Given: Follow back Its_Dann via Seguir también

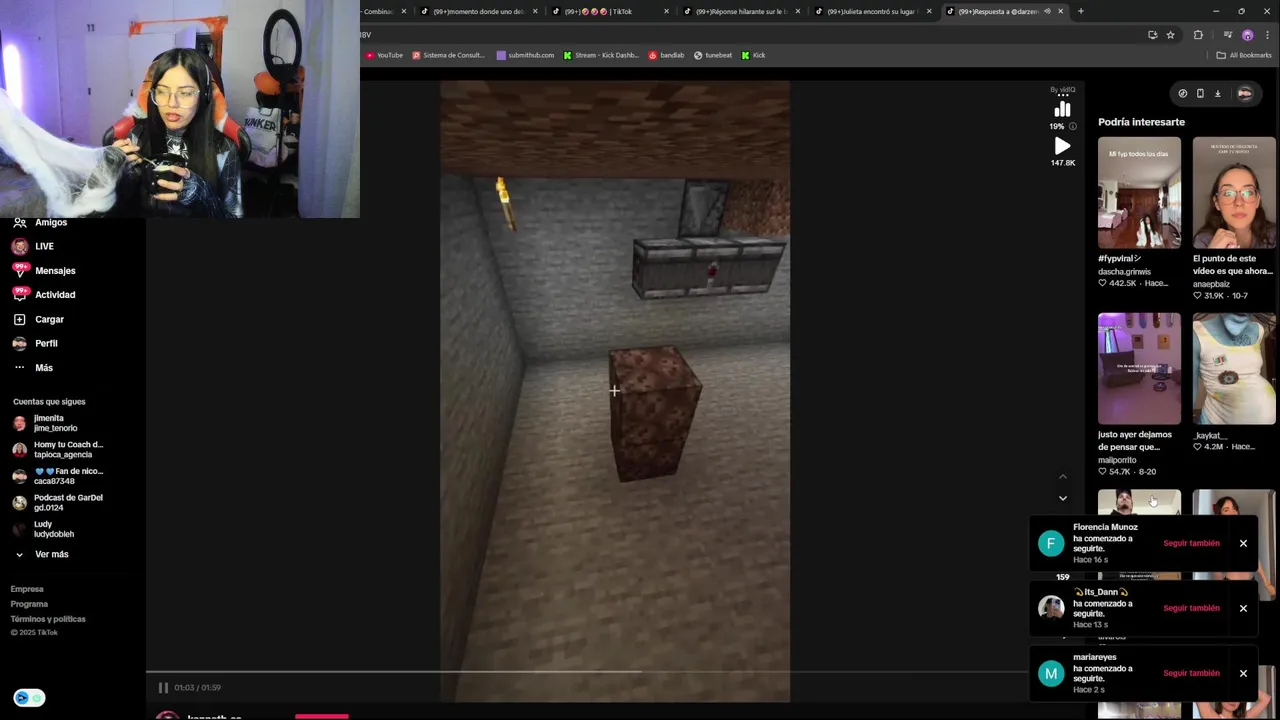Looking at the screenshot, I should tap(1191, 608).
